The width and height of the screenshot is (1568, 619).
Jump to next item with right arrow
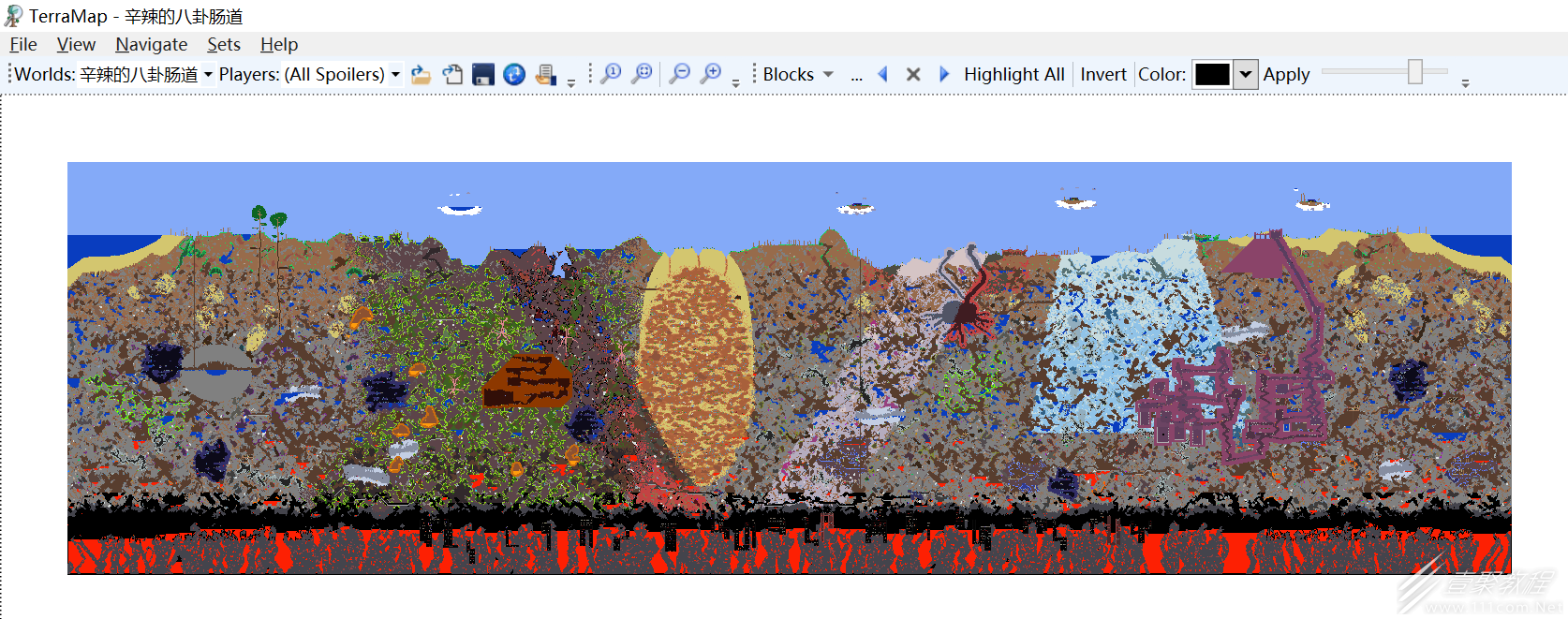coord(944,74)
